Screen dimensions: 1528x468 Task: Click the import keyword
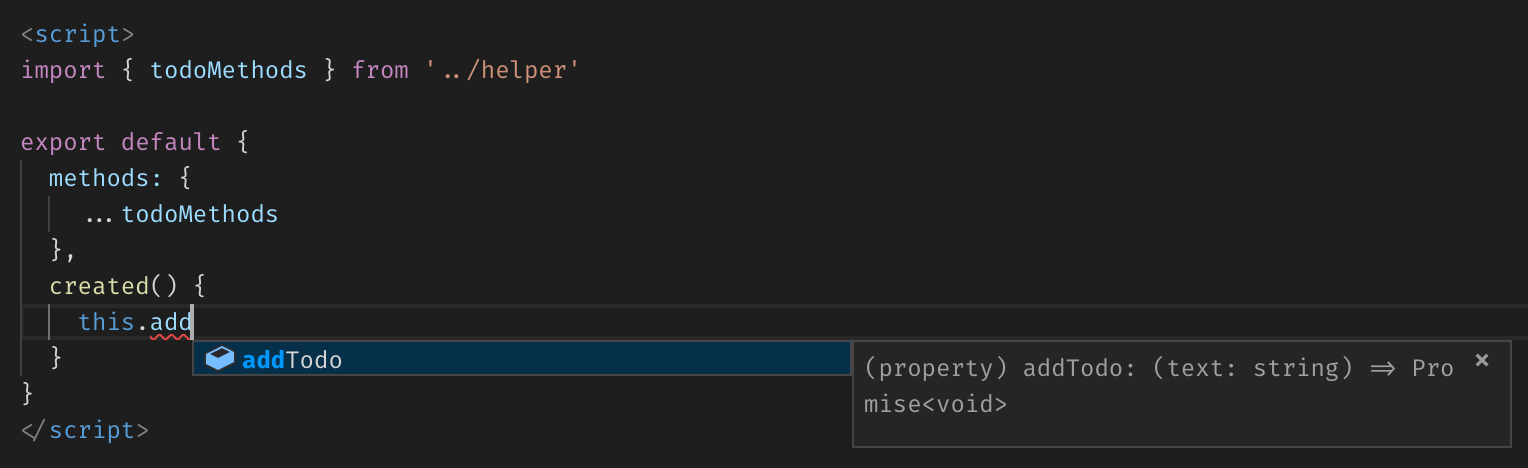click(63, 70)
